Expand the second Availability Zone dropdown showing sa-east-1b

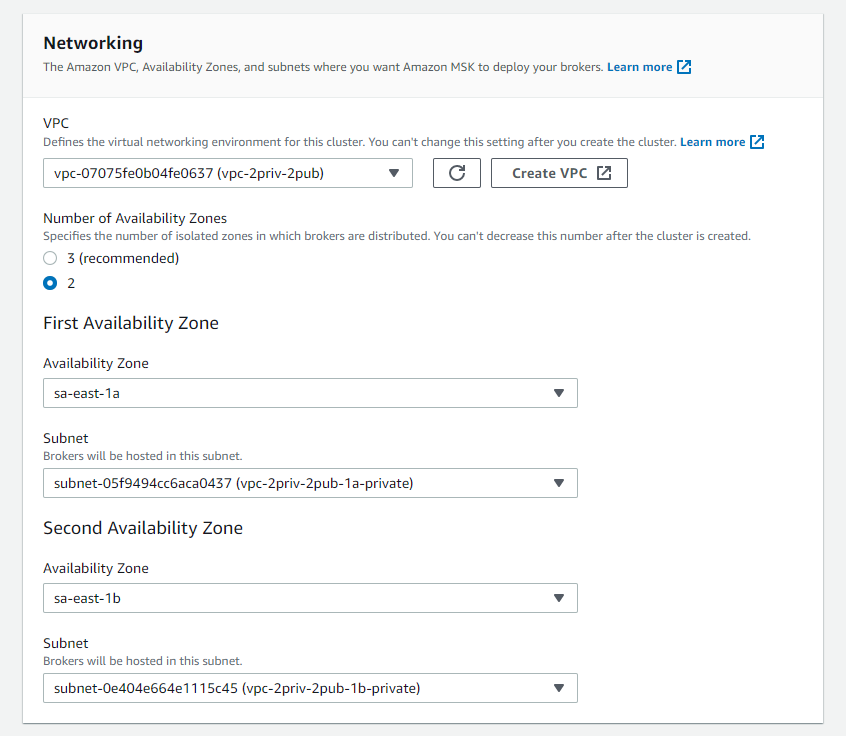point(310,598)
